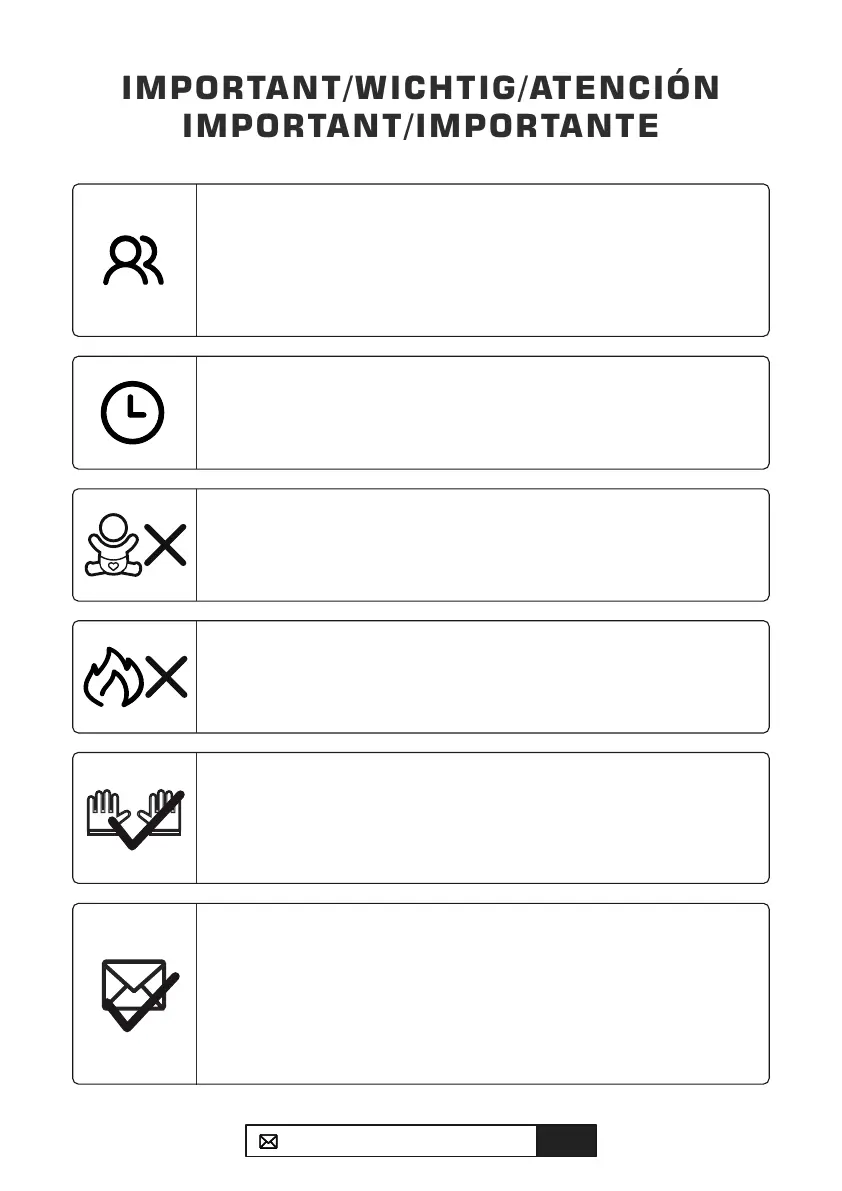Click the empty text box beside people icon
The width and height of the screenshot is (842, 1191).
[x=482, y=260]
